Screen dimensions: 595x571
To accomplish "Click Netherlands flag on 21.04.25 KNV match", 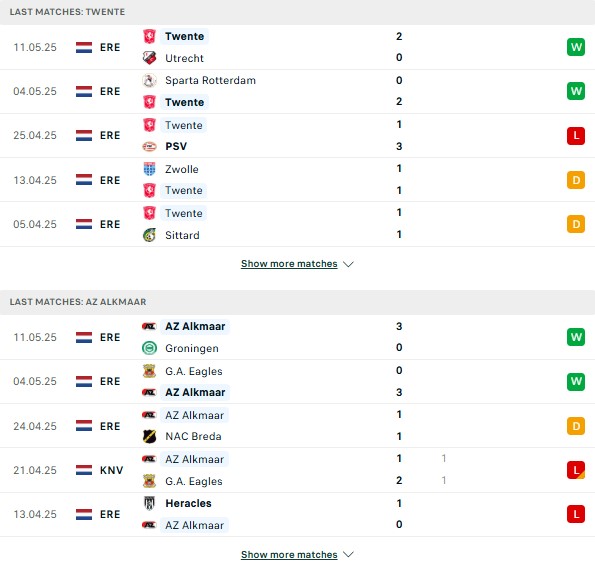I will [84, 470].
